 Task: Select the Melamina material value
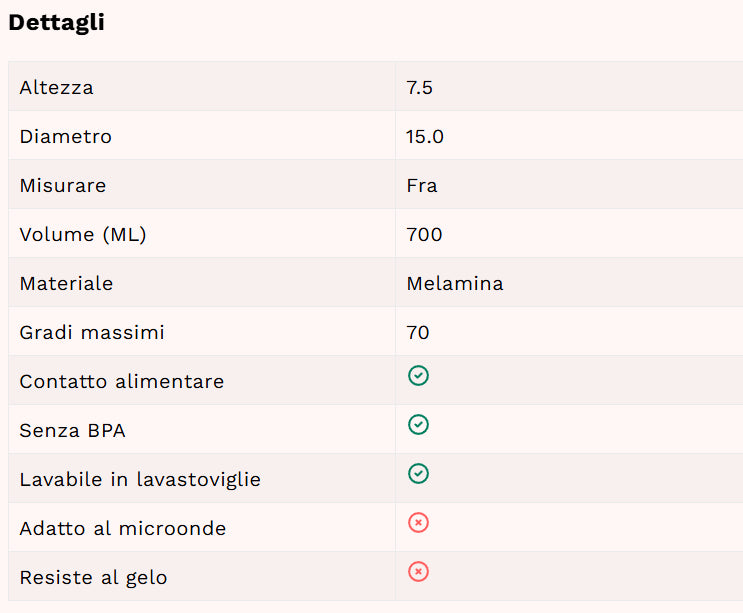pos(455,283)
